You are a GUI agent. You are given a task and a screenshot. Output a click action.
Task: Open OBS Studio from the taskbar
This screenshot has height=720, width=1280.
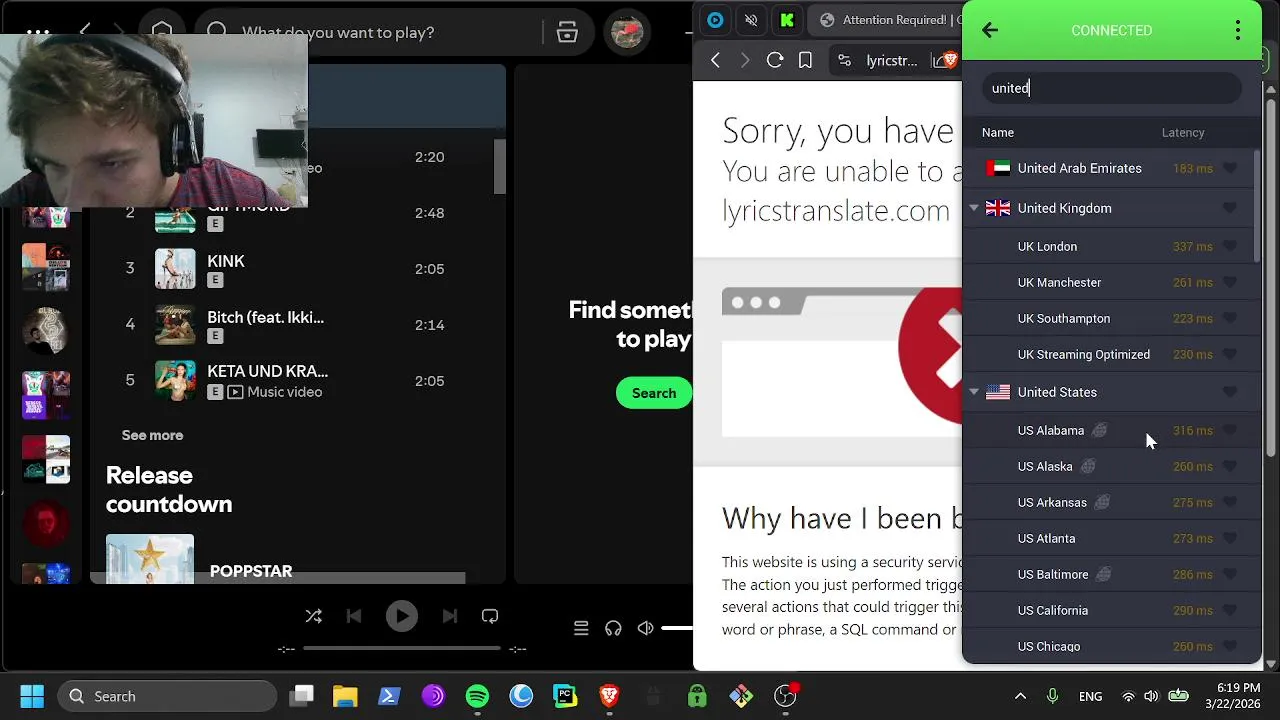coord(785,696)
